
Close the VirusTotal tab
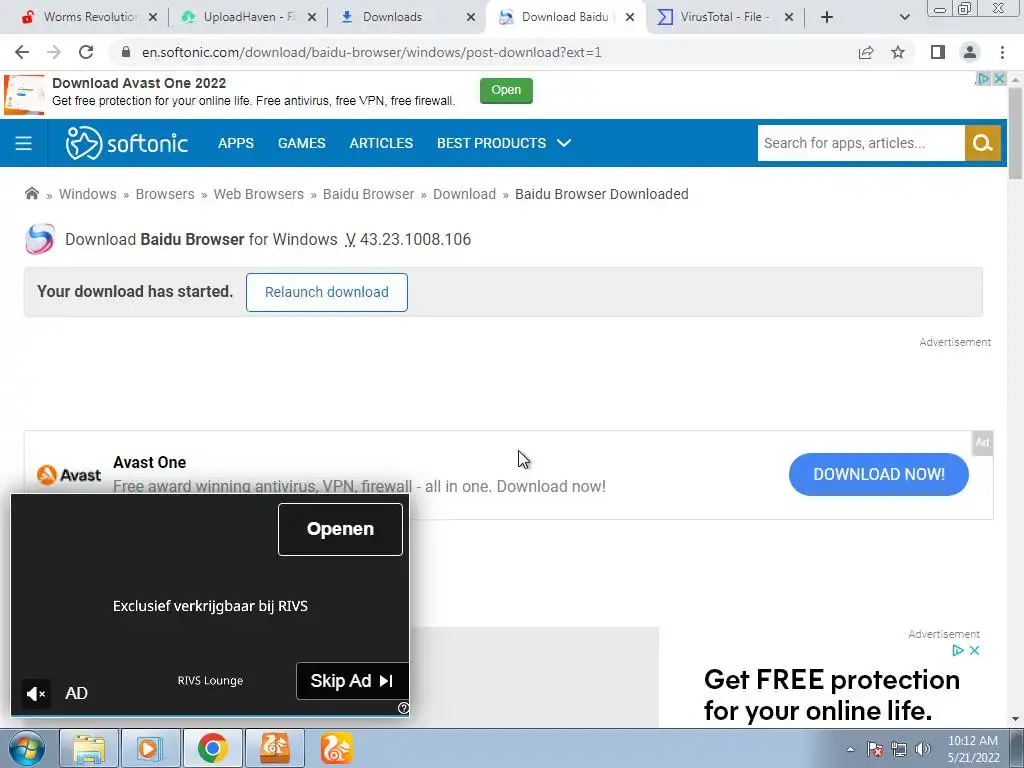[x=789, y=17]
